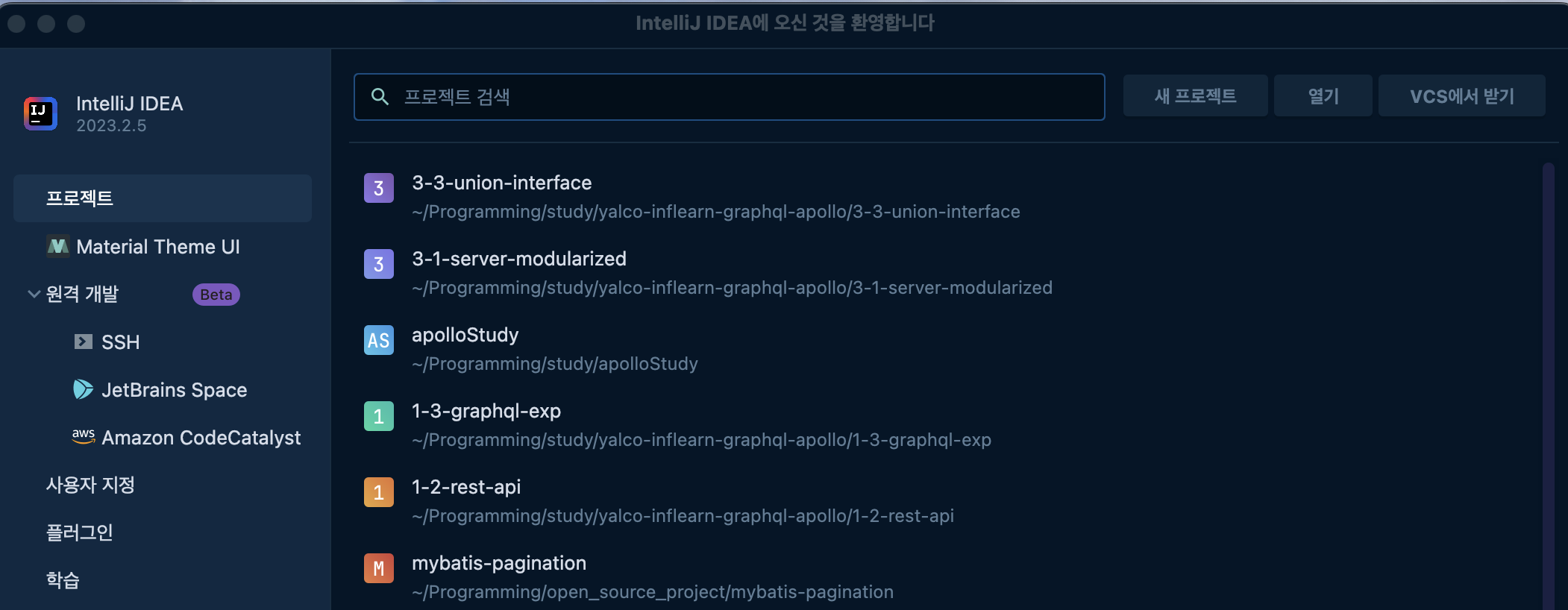This screenshot has width=1568, height=610.
Task: Click the 새 프로젝트 button
Action: pyautogui.click(x=1195, y=95)
